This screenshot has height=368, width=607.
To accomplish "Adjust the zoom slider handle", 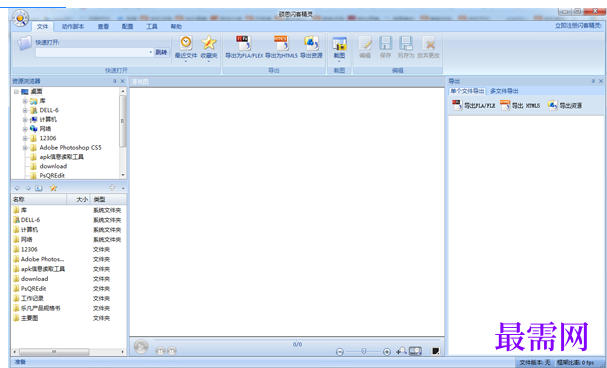I will click(364, 351).
